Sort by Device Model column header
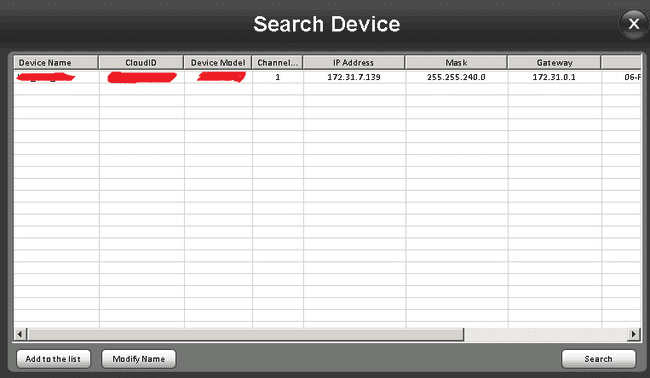 [x=218, y=63]
